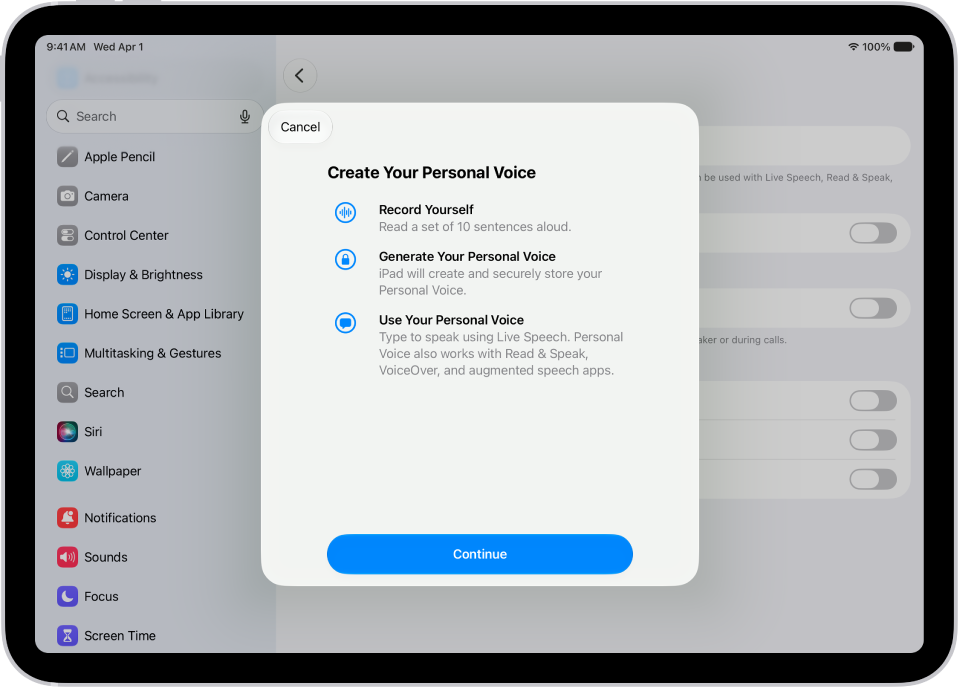The width and height of the screenshot is (960, 692).
Task: Open the Focus label
Action: [102, 596]
